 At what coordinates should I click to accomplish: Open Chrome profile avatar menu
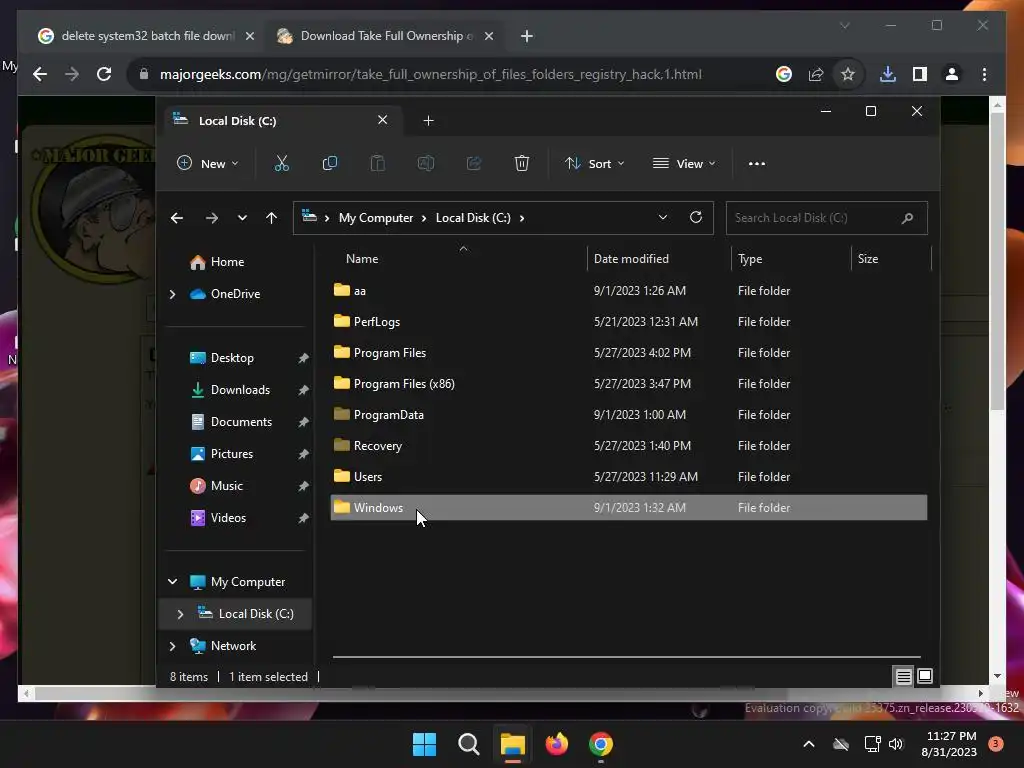[952, 74]
